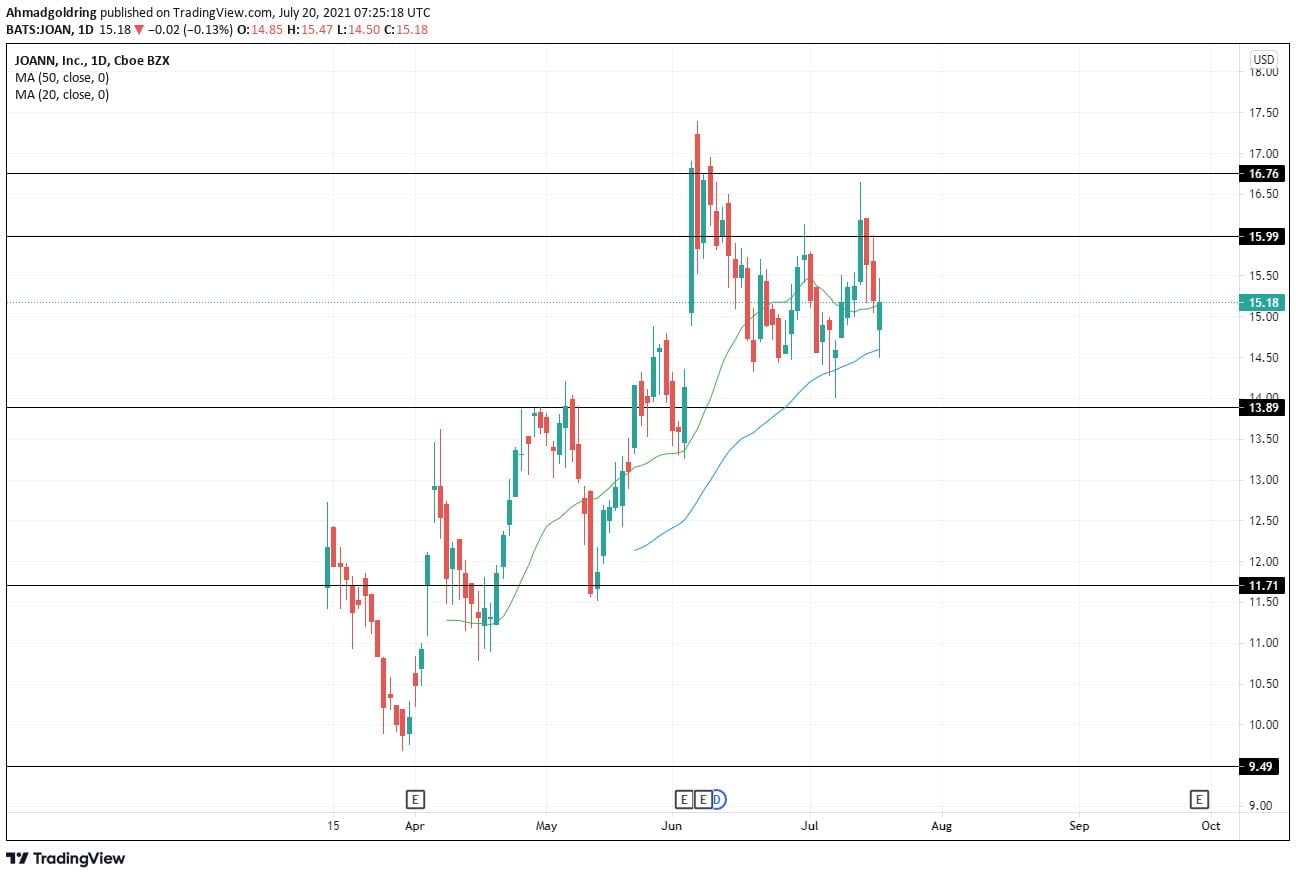Image resolution: width=1296 pixels, height=877 pixels.
Task: Click the Sep label on time axis
Action: tap(1078, 826)
